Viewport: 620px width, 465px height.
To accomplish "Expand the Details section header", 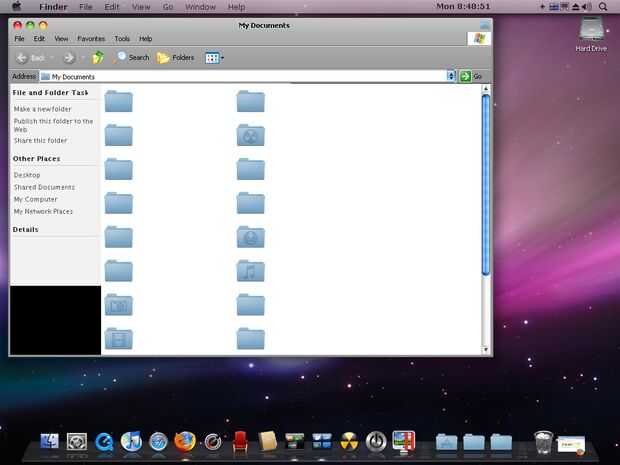I will (x=26, y=229).
